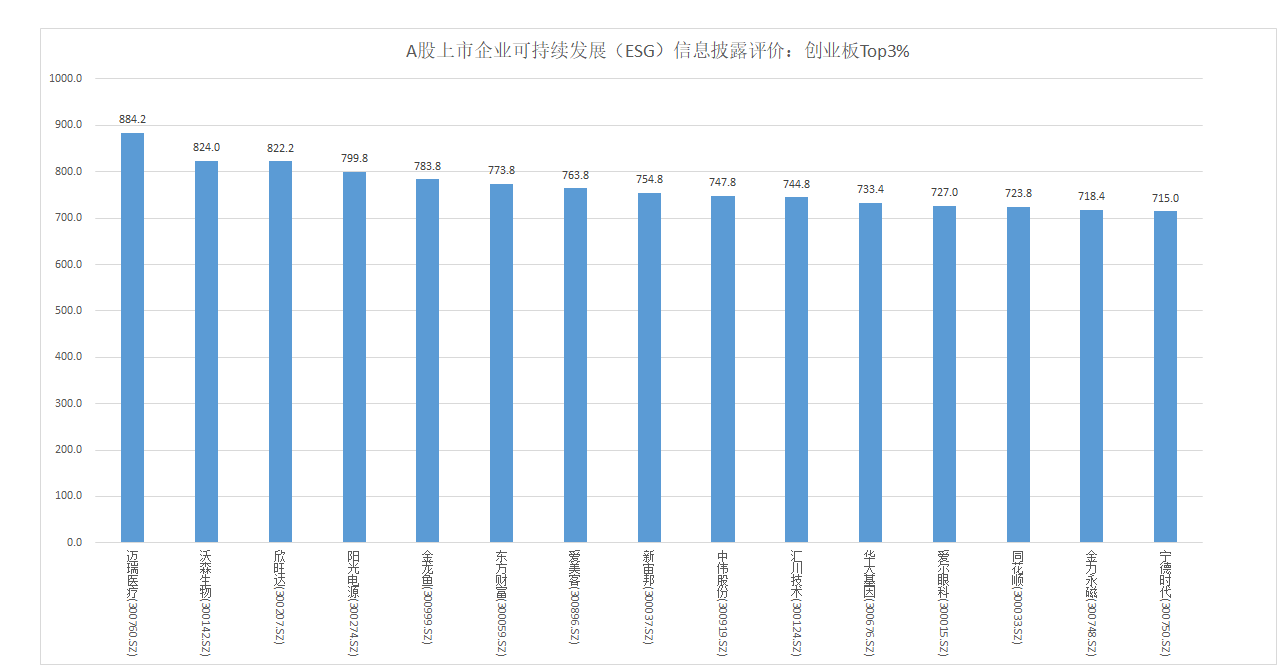
Task: Click the 700.0 value on the vertical axis
Action: (x=68, y=218)
